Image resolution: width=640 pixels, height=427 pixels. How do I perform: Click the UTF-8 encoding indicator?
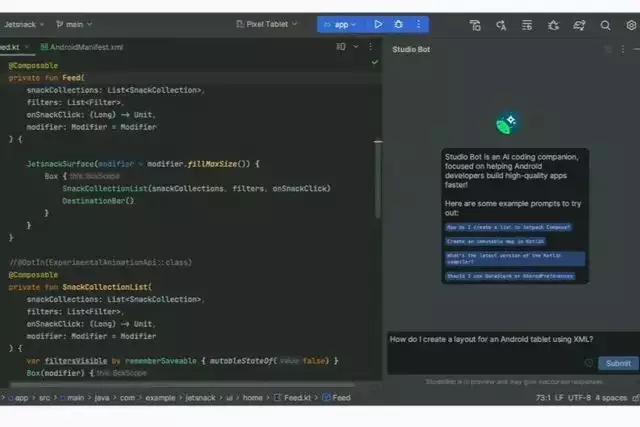[x=579, y=398]
